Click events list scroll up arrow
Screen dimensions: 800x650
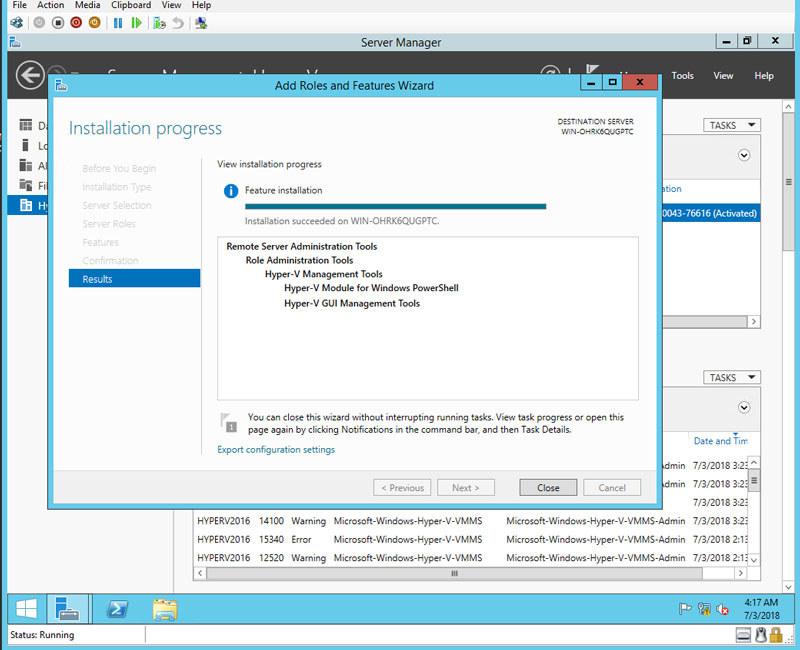click(x=754, y=463)
